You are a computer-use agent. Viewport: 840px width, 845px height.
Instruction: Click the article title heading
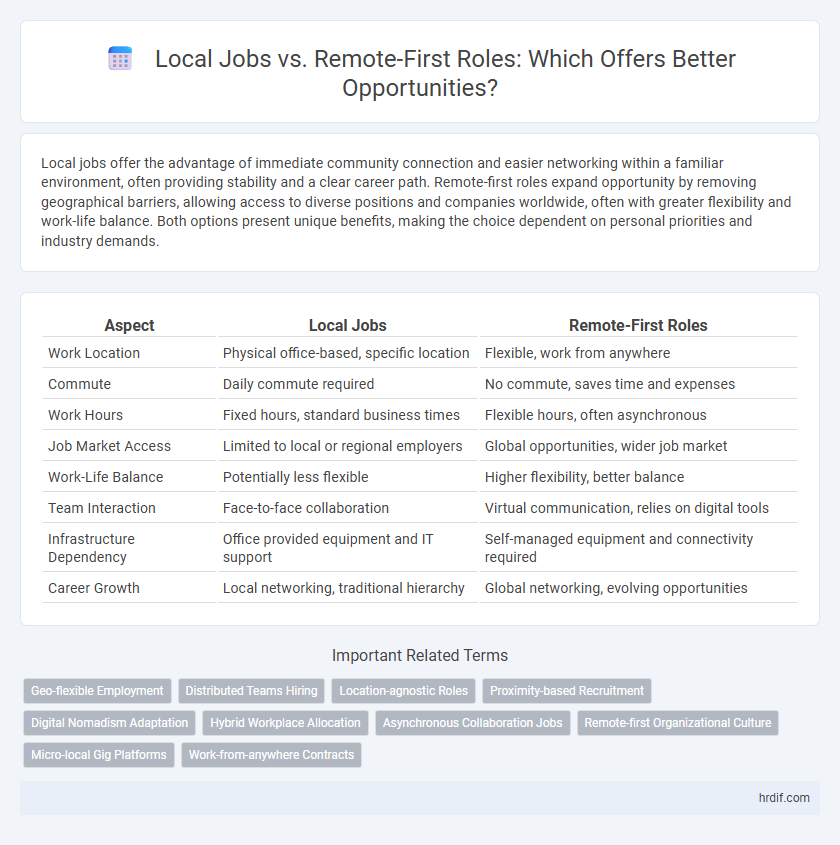[x=445, y=73]
